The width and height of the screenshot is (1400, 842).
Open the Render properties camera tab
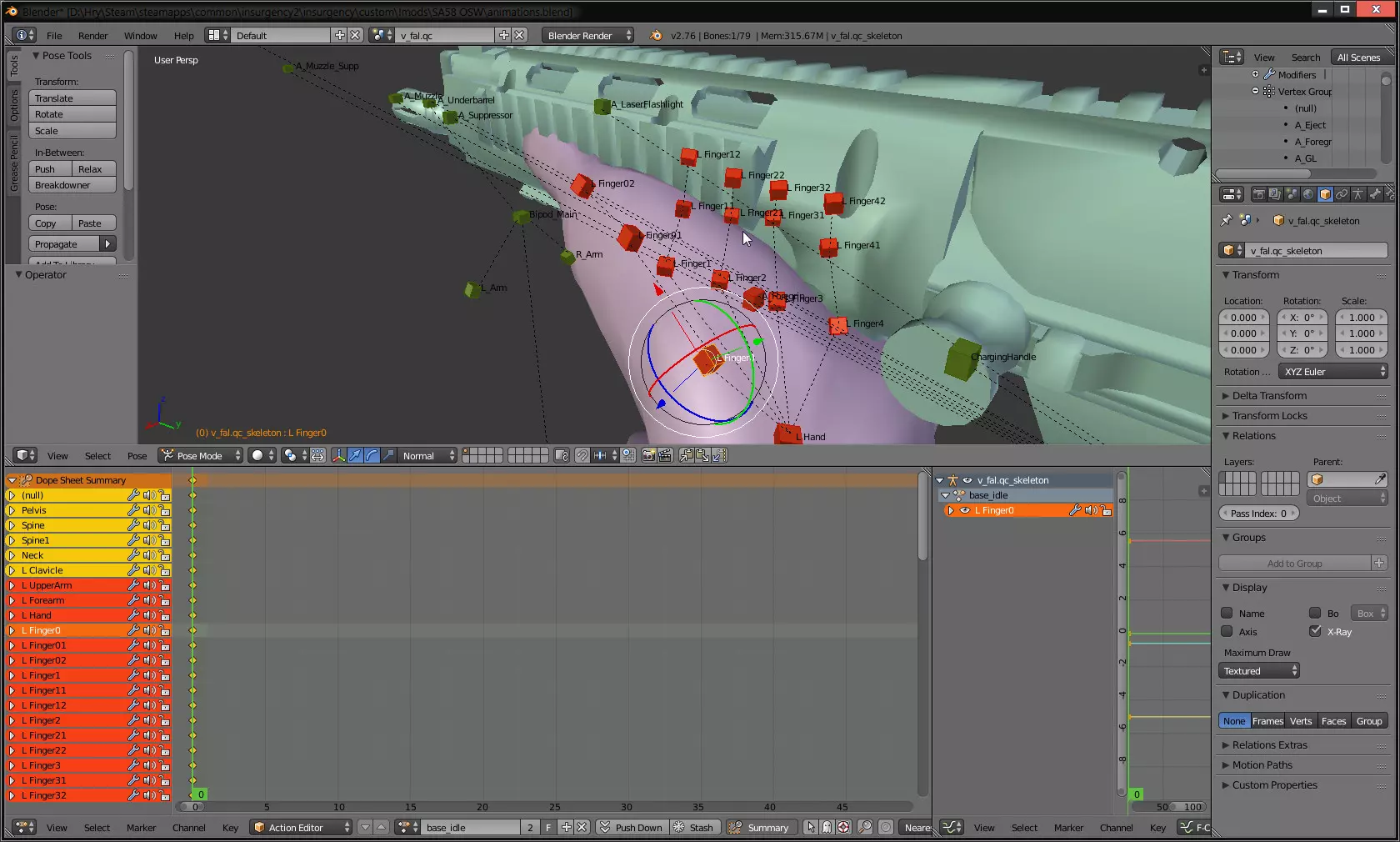pyautogui.click(x=1258, y=194)
